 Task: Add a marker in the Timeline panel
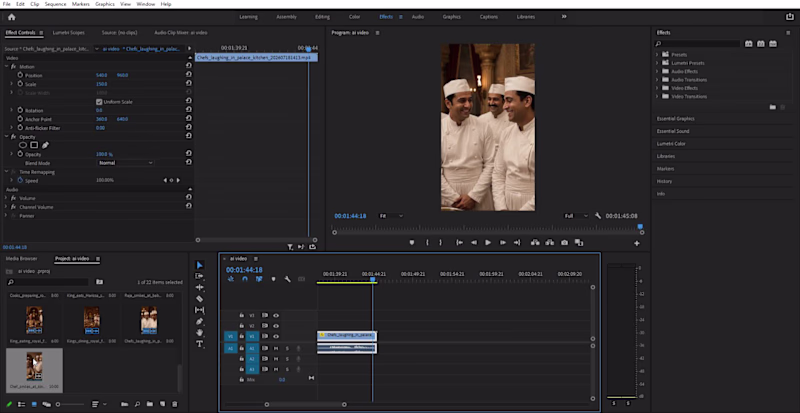[273, 279]
